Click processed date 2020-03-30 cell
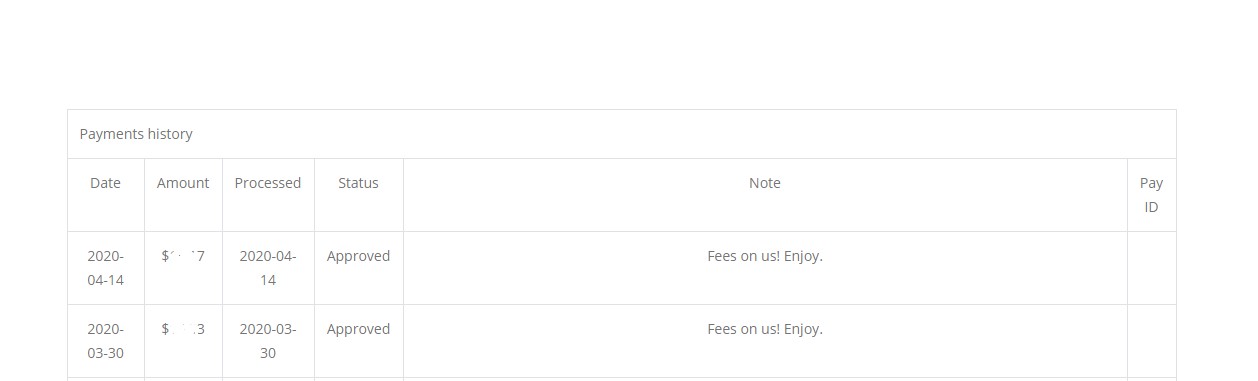 (x=268, y=341)
